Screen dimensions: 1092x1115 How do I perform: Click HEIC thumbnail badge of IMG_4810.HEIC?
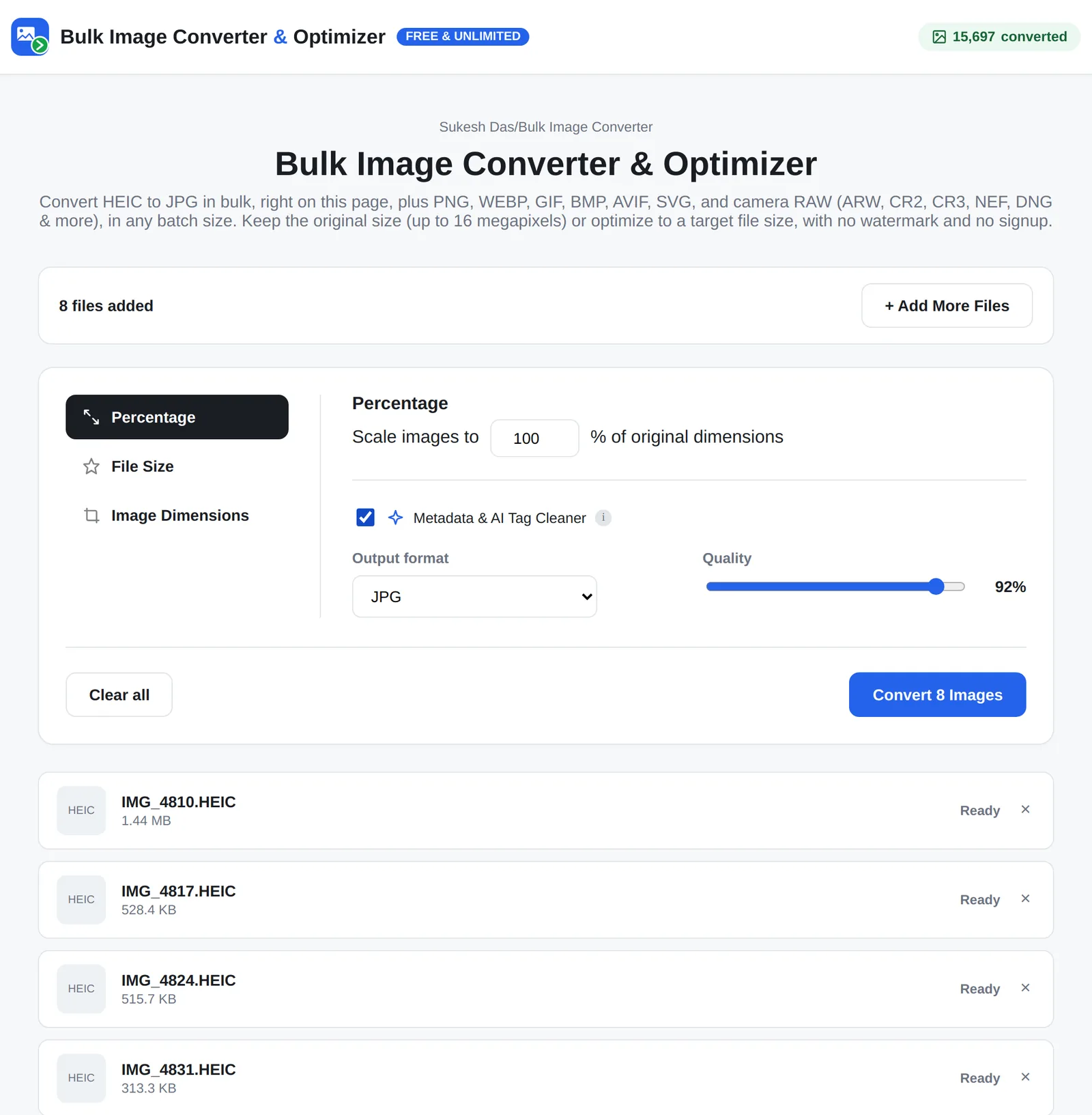[81, 810]
